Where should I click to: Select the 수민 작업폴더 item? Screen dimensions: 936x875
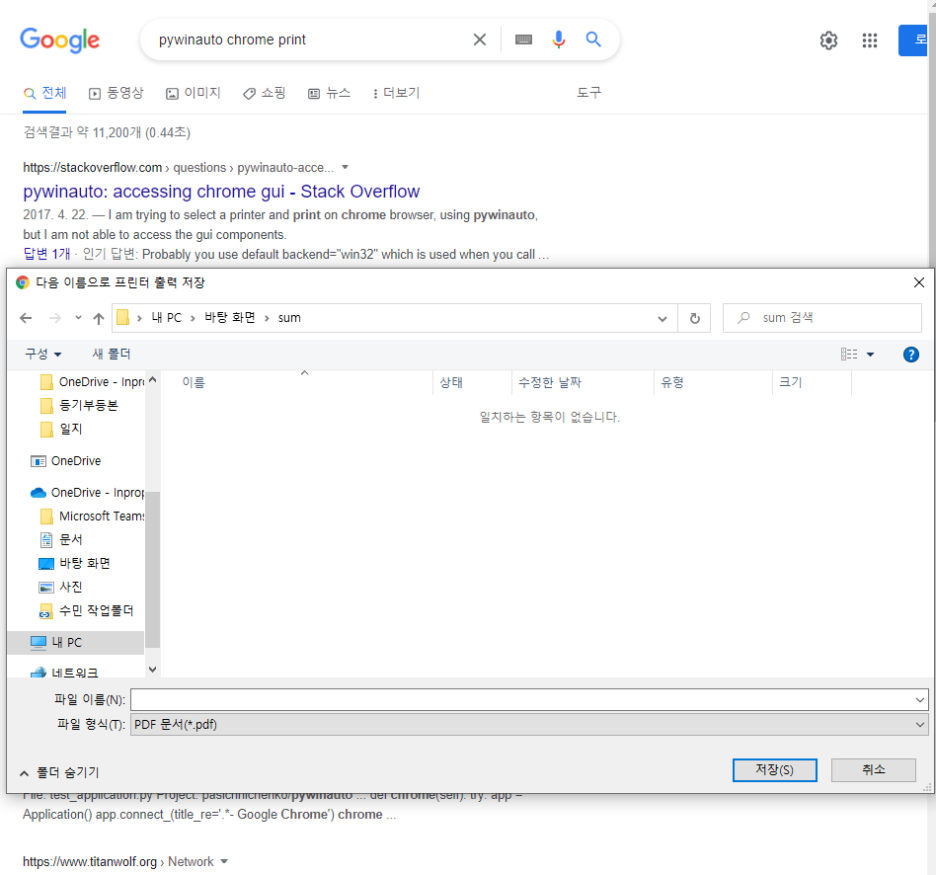point(86,611)
